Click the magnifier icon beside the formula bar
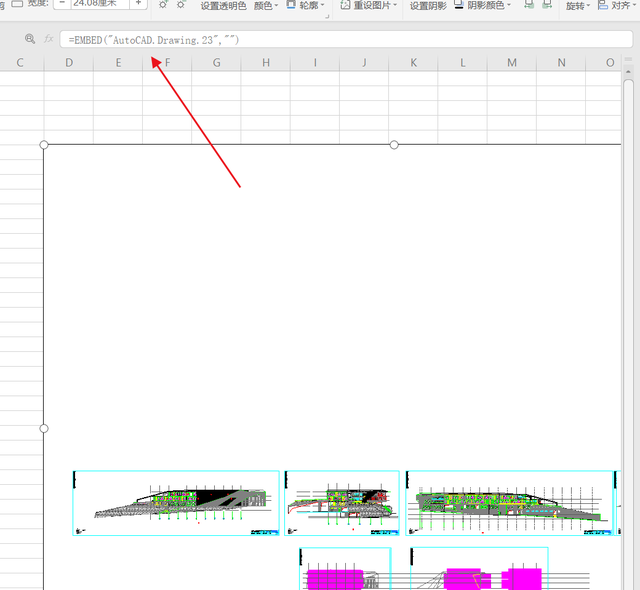640x590 pixels. [30, 39]
